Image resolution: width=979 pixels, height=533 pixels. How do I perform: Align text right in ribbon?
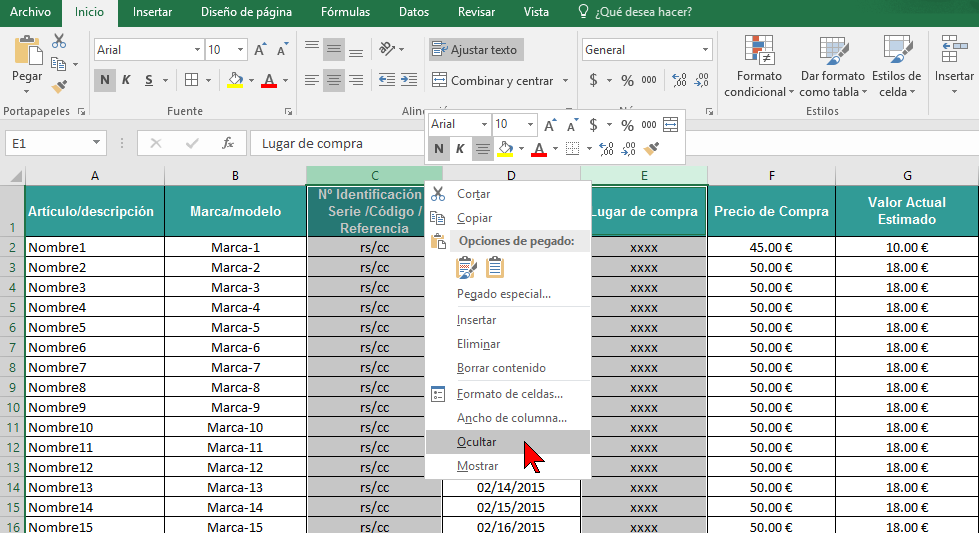(x=356, y=80)
